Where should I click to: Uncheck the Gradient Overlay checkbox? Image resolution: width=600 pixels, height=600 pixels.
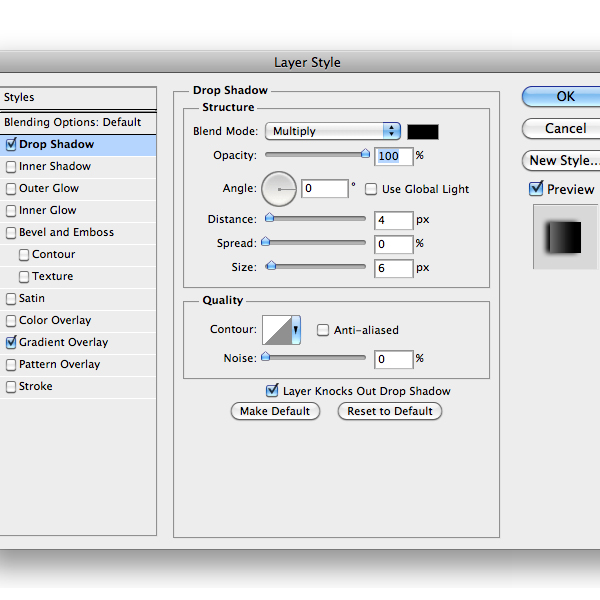pyautogui.click(x=11, y=342)
